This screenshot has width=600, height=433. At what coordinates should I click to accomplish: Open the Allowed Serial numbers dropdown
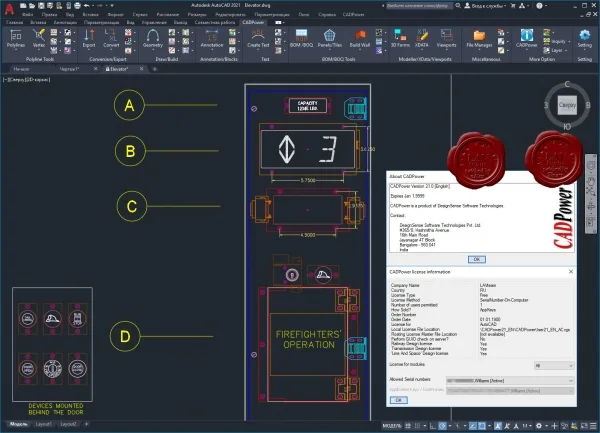pos(510,381)
